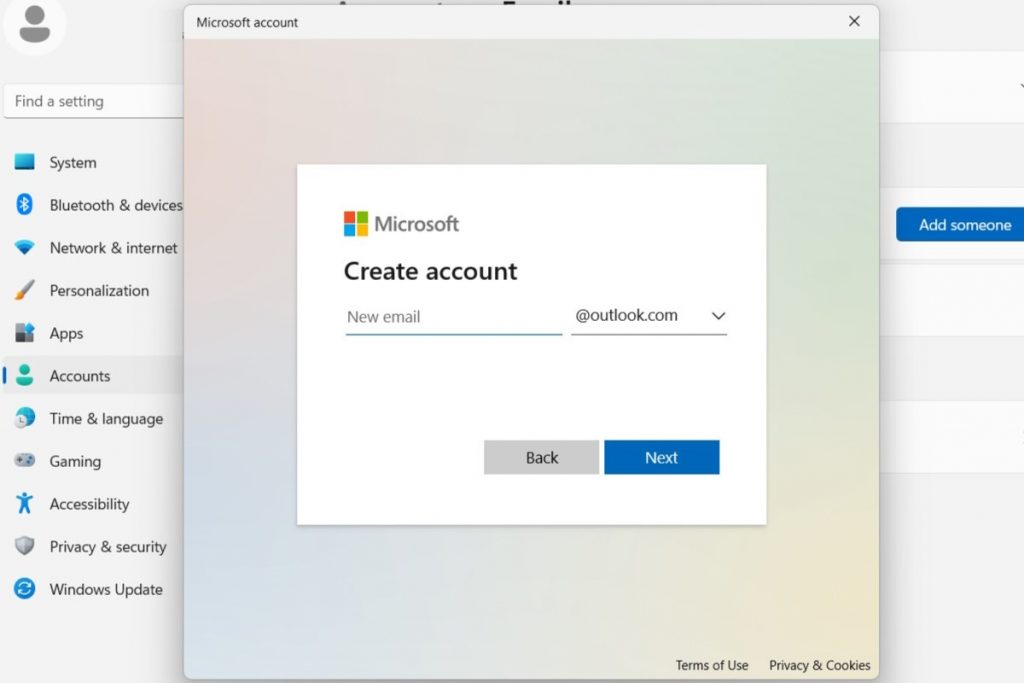Click the Network & internet icon
The width and height of the screenshot is (1024, 683).
[x=25, y=247]
